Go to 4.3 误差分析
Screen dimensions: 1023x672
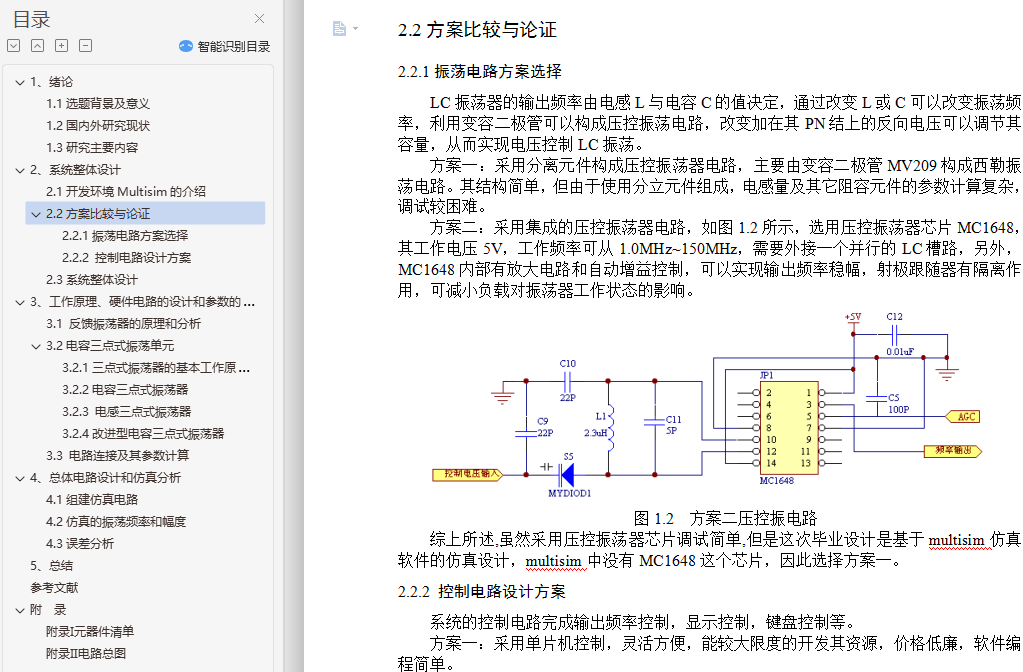[80, 543]
